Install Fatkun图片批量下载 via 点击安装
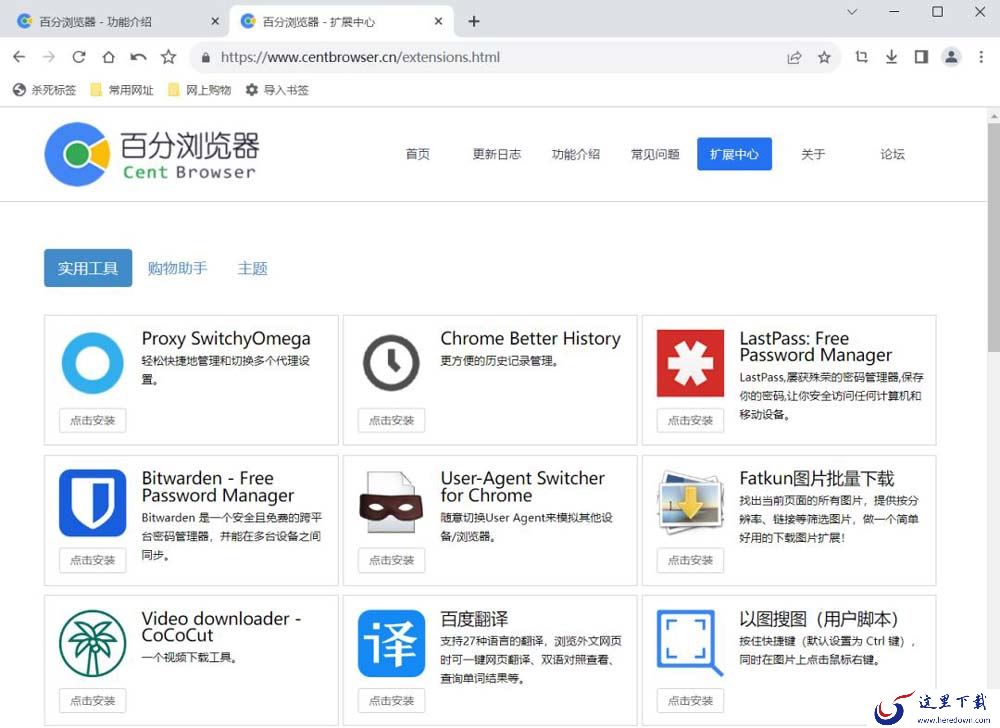 690,560
